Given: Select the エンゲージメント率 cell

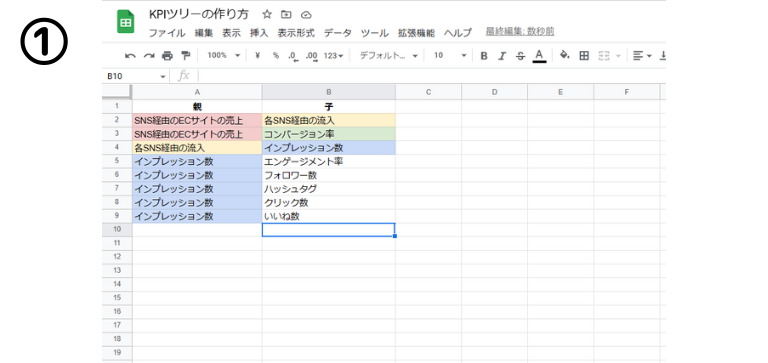Looking at the screenshot, I should click(329, 161).
